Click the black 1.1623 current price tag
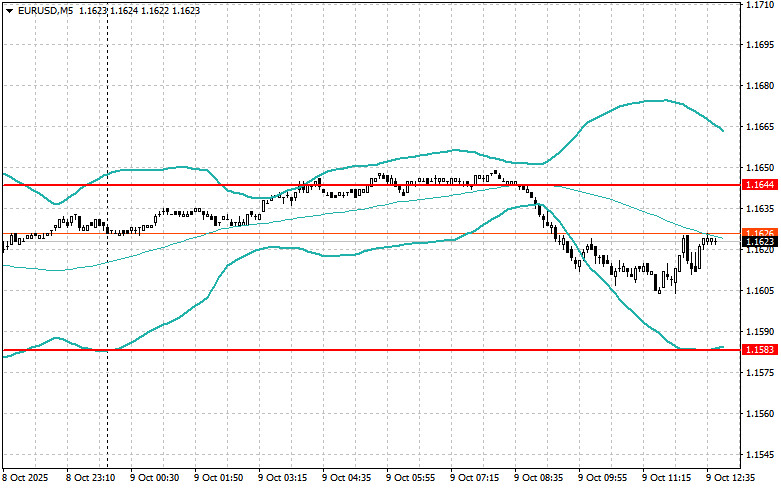This screenshot has width=781, height=489. coord(760,242)
